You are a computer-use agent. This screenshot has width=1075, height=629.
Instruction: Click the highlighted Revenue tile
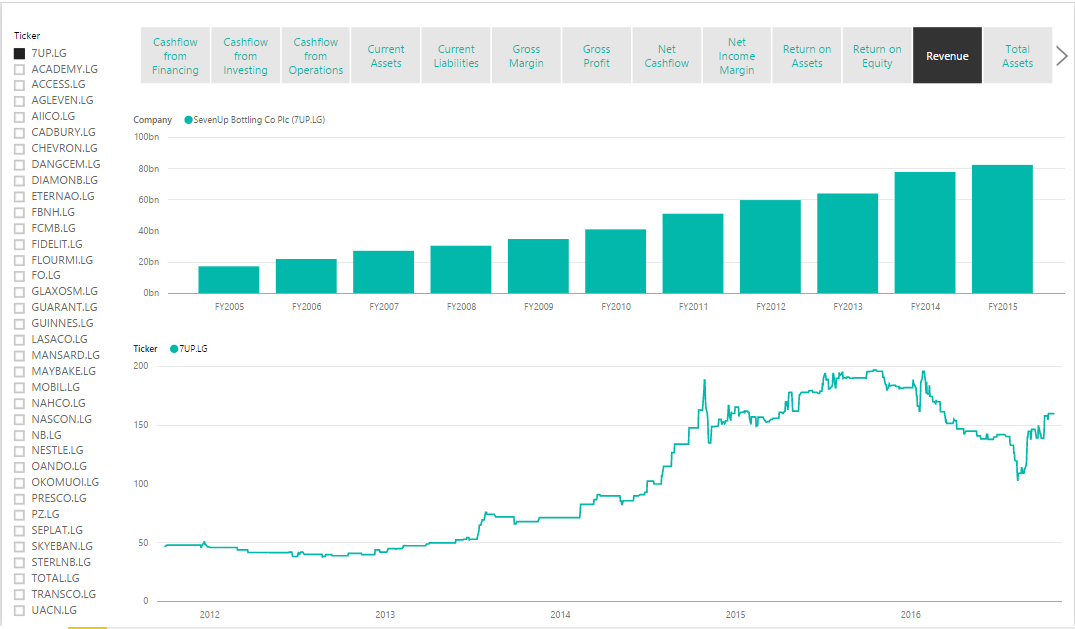click(947, 55)
